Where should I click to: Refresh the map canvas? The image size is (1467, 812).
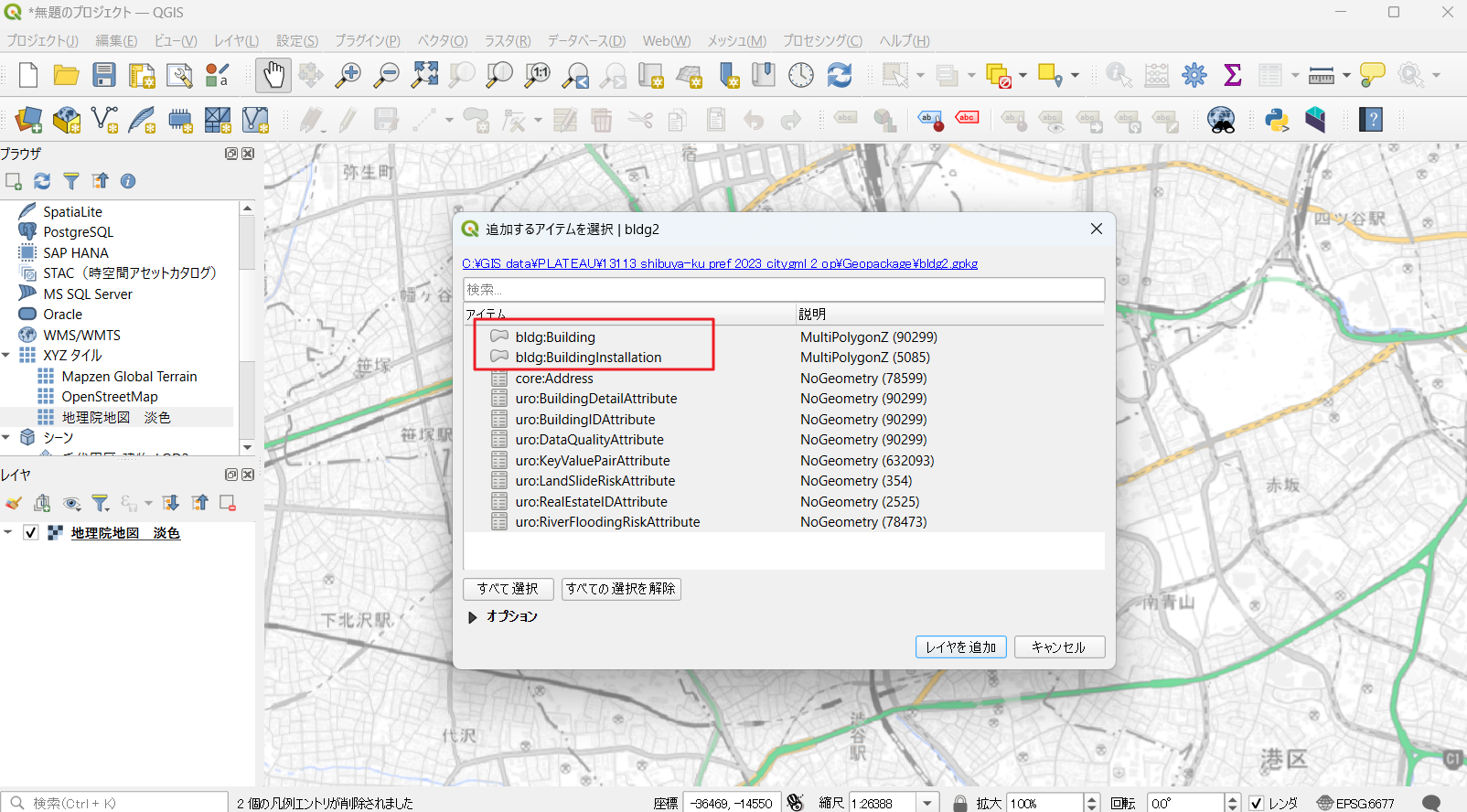coord(839,75)
